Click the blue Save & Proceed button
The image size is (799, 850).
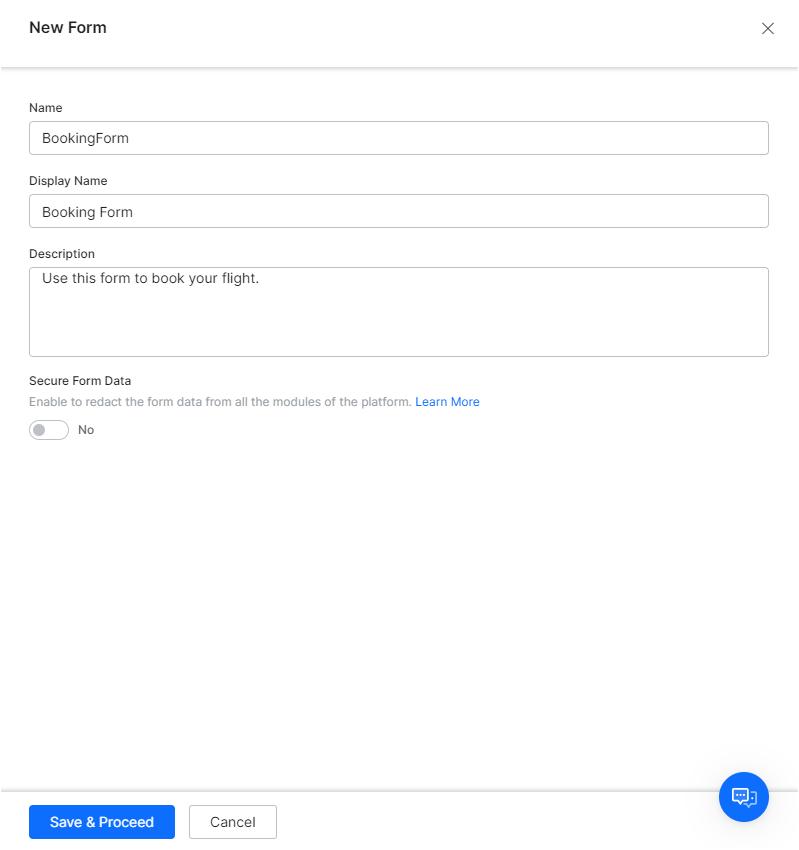pyautogui.click(x=101, y=821)
